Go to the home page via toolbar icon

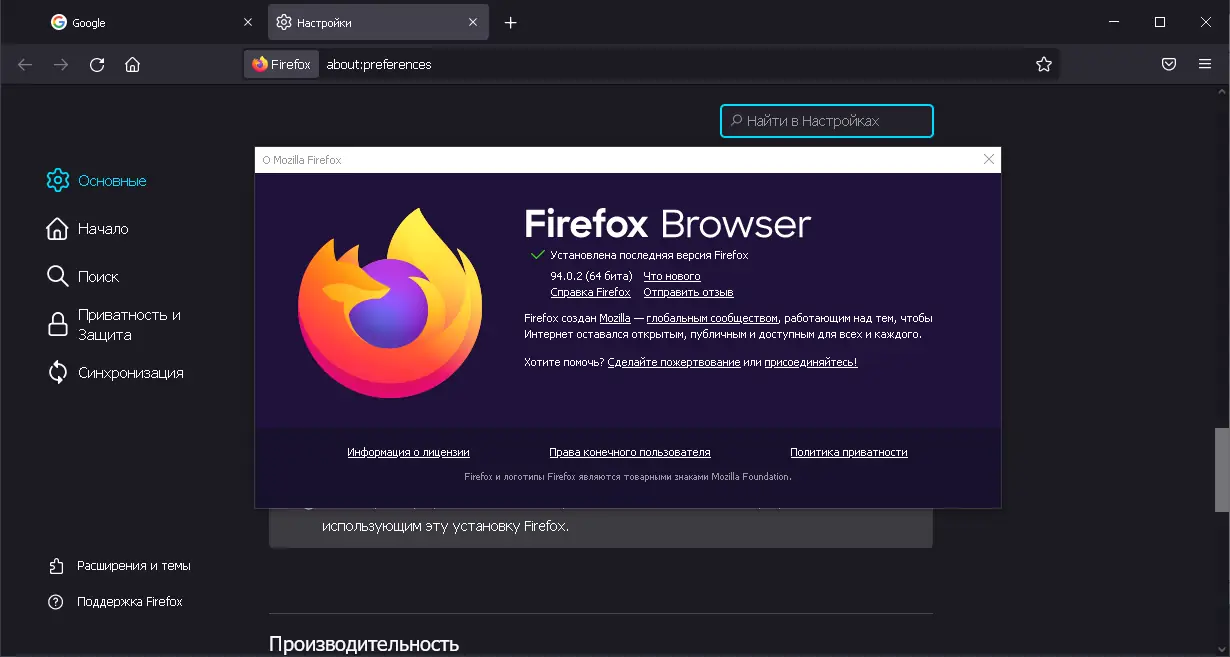(132, 64)
